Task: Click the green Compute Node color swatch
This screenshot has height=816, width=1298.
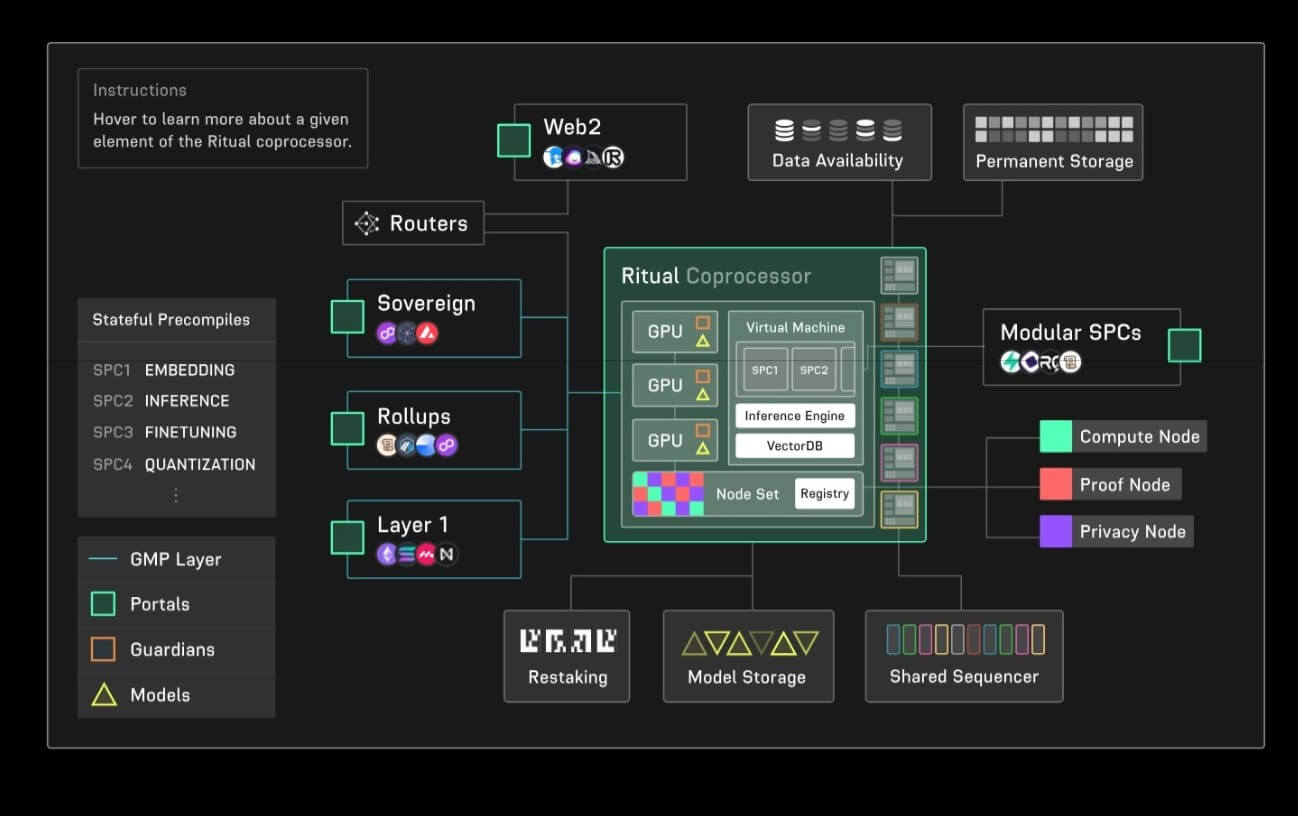Action: pyautogui.click(x=1056, y=436)
